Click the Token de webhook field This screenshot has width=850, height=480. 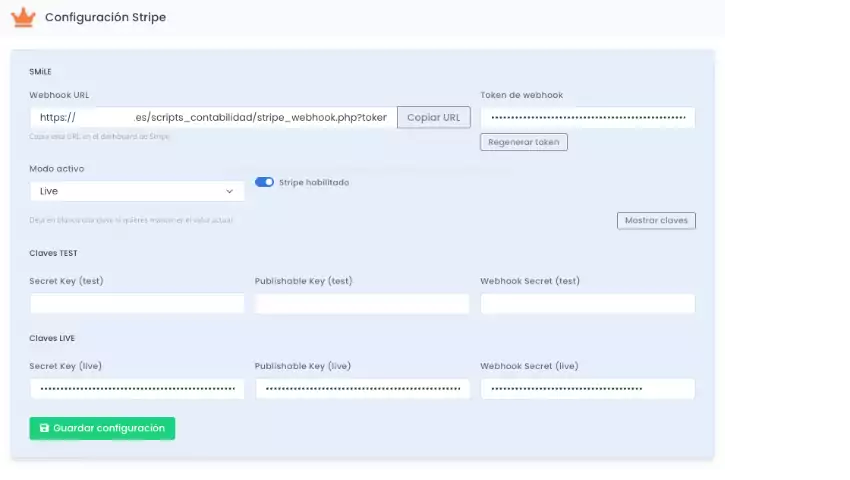[588, 118]
